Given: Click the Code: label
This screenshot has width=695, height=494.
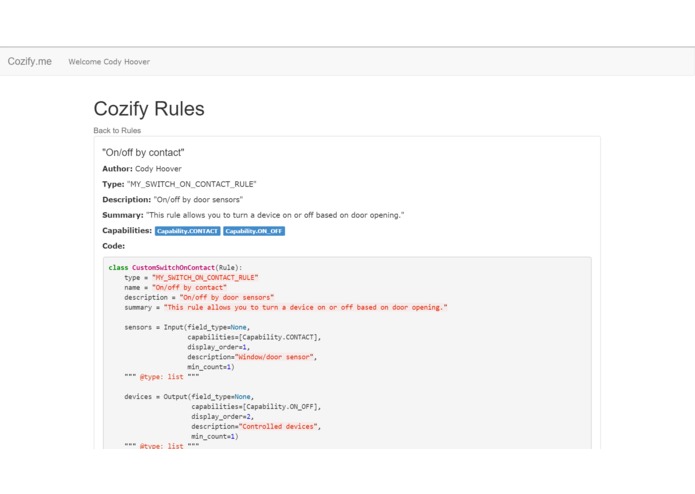Looking at the screenshot, I should (113, 246).
